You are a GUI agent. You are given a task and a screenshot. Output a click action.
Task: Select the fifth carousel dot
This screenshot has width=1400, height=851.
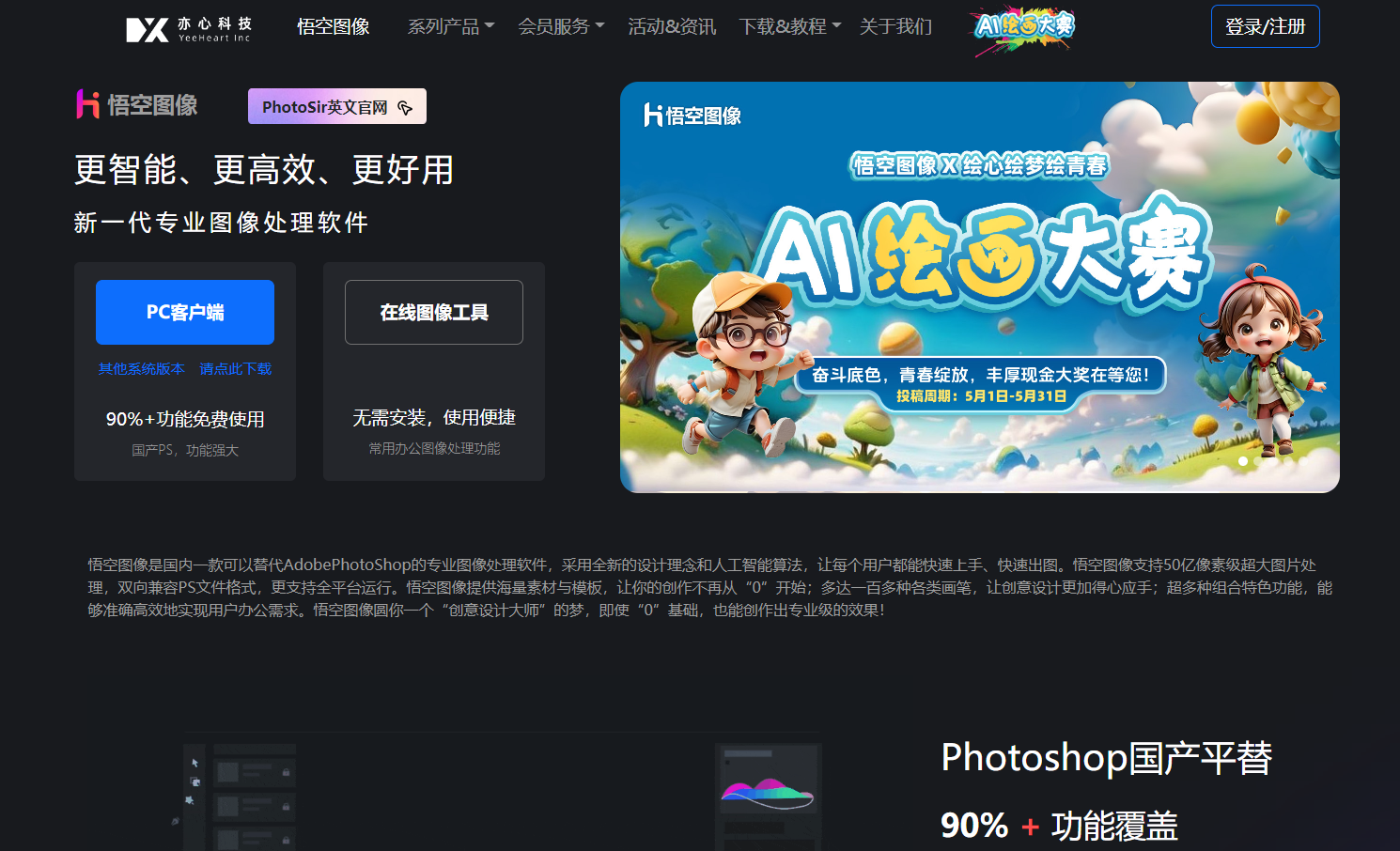pos(1303,461)
